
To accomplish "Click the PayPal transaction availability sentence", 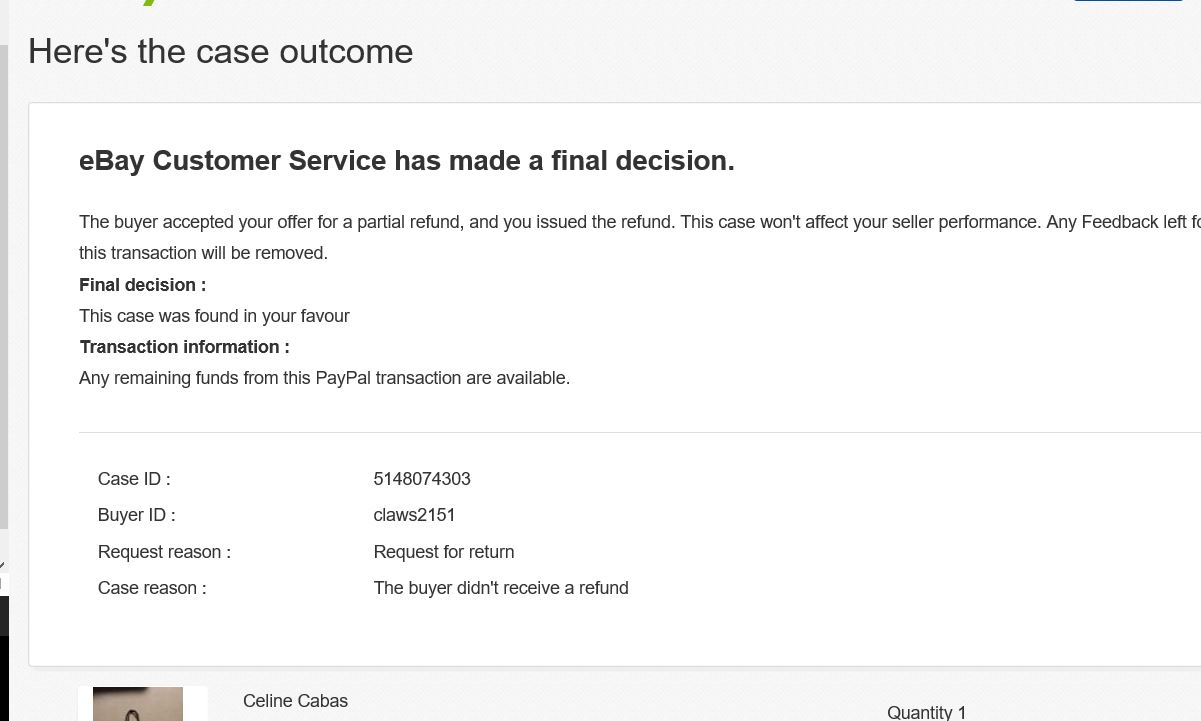I will (x=324, y=378).
